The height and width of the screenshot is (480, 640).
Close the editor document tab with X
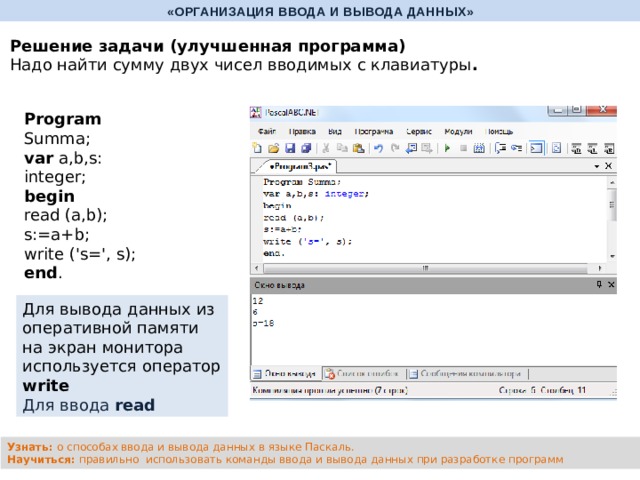point(608,166)
